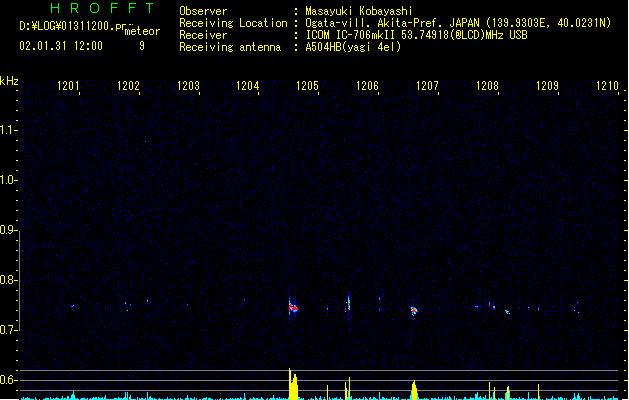Click the 0.8 kHz axis label
The height and width of the screenshot is (400, 629).
8,280
